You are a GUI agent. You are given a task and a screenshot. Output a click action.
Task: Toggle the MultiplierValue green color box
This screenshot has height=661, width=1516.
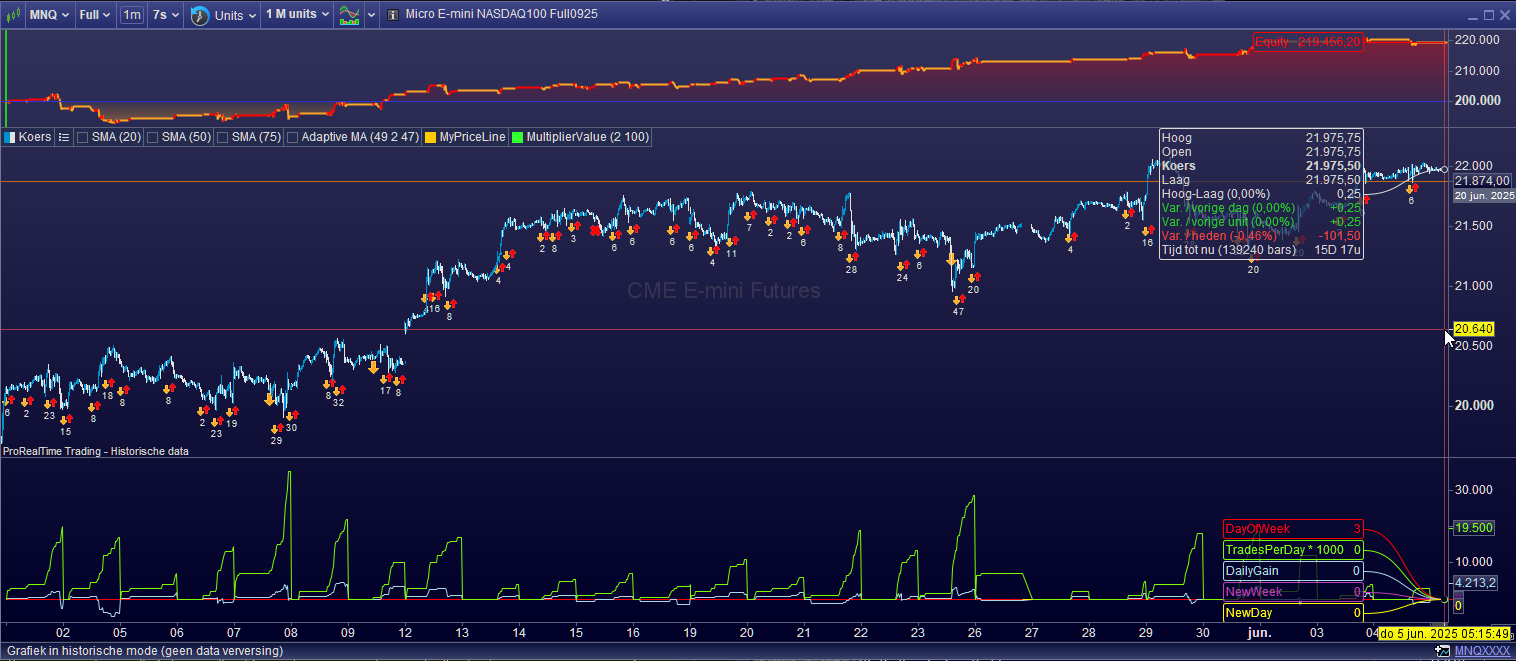518,137
